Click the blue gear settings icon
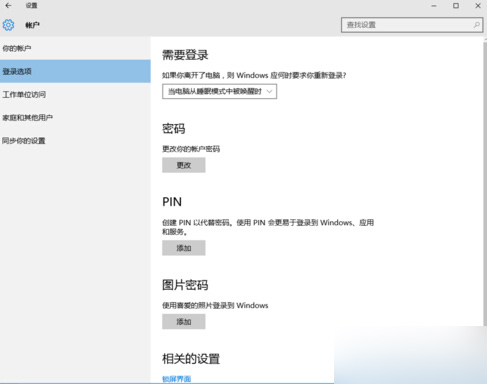The image size is (487, 384). click(8, 25)
